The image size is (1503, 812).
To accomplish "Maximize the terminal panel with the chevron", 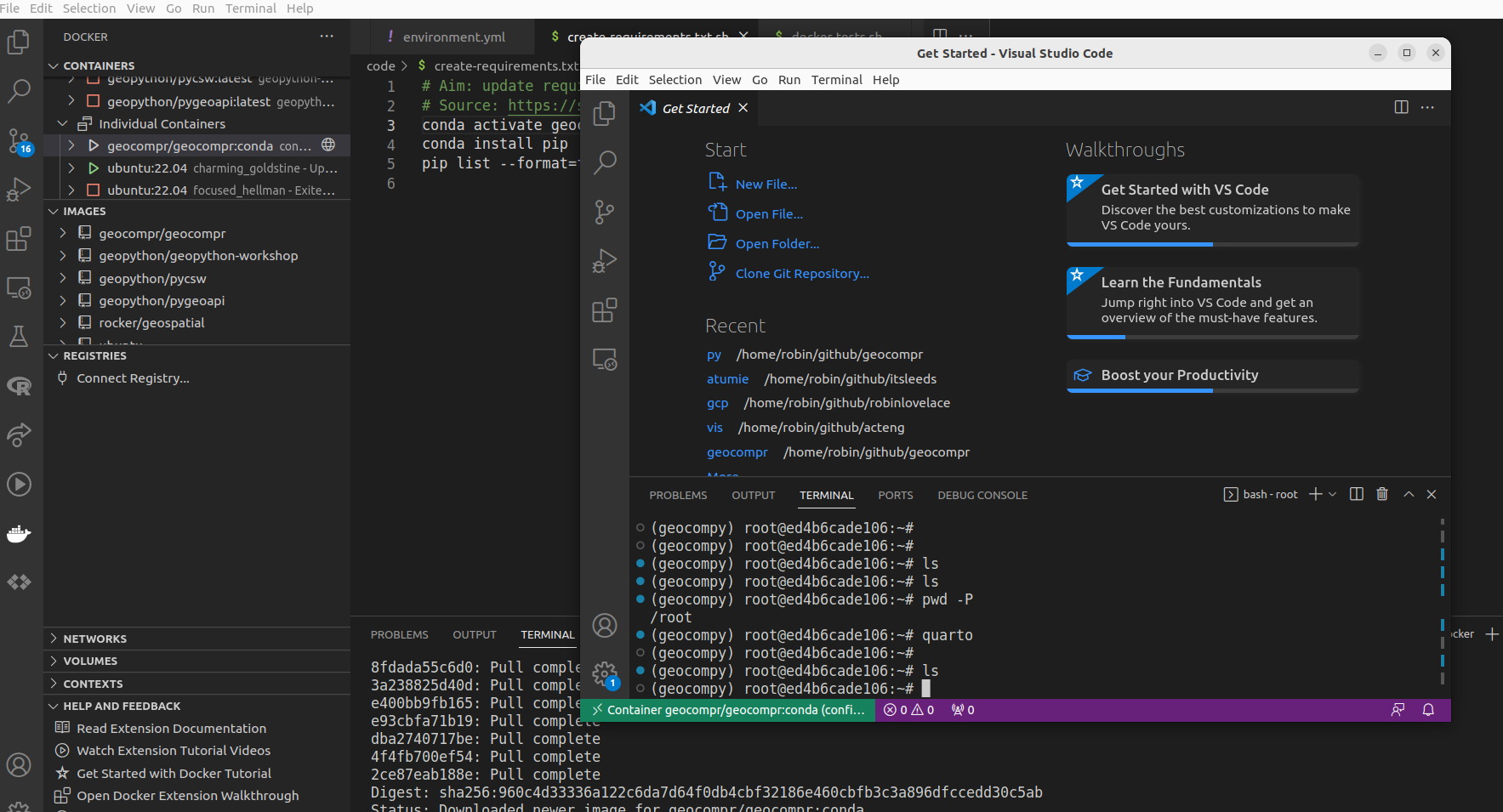I will pyautogui.click(x=1409, y=493).
